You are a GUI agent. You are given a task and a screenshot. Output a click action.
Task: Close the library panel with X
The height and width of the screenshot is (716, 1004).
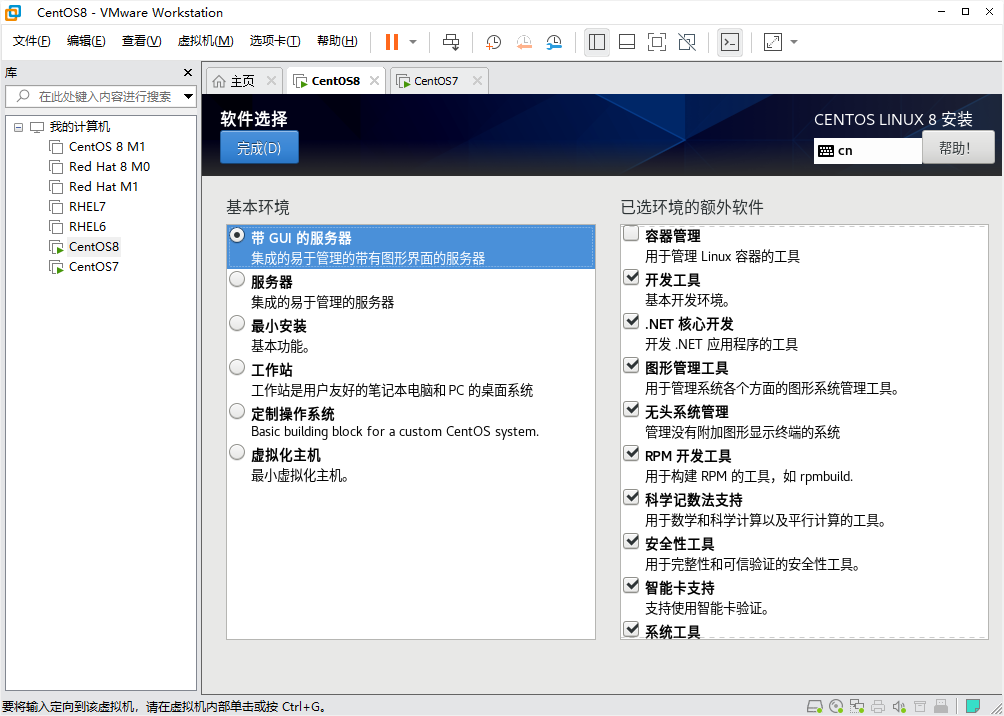point(188,72)
